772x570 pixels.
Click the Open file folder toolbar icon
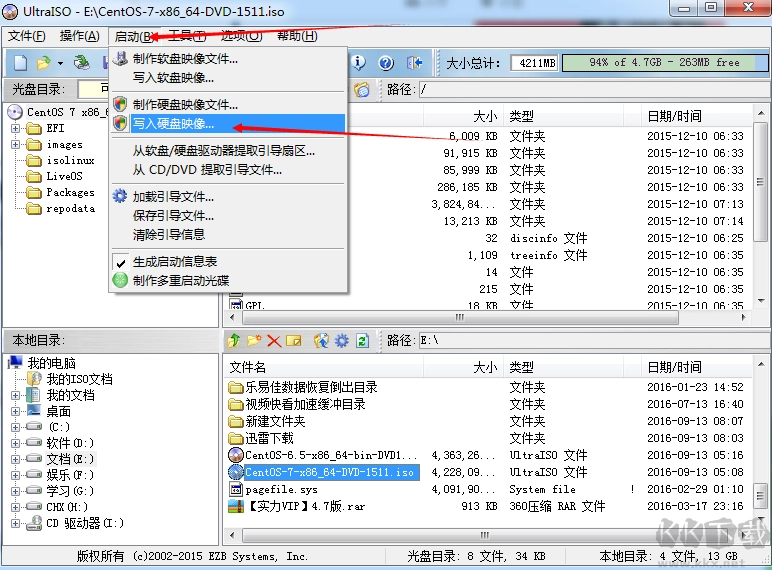[44, 63]
